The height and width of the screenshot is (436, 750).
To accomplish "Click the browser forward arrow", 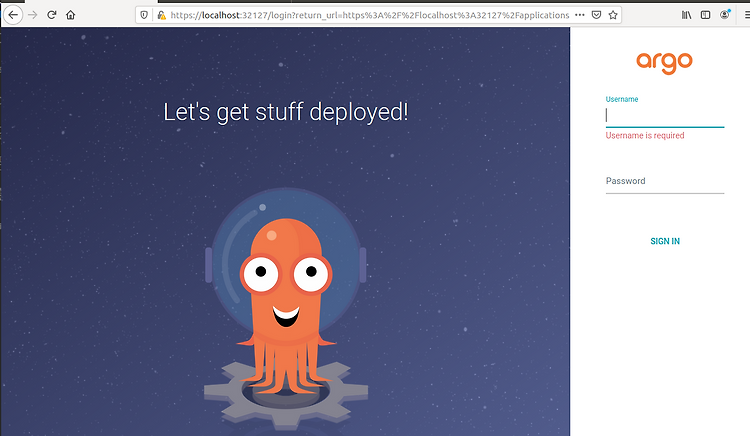I will click(x=33, y=15).
